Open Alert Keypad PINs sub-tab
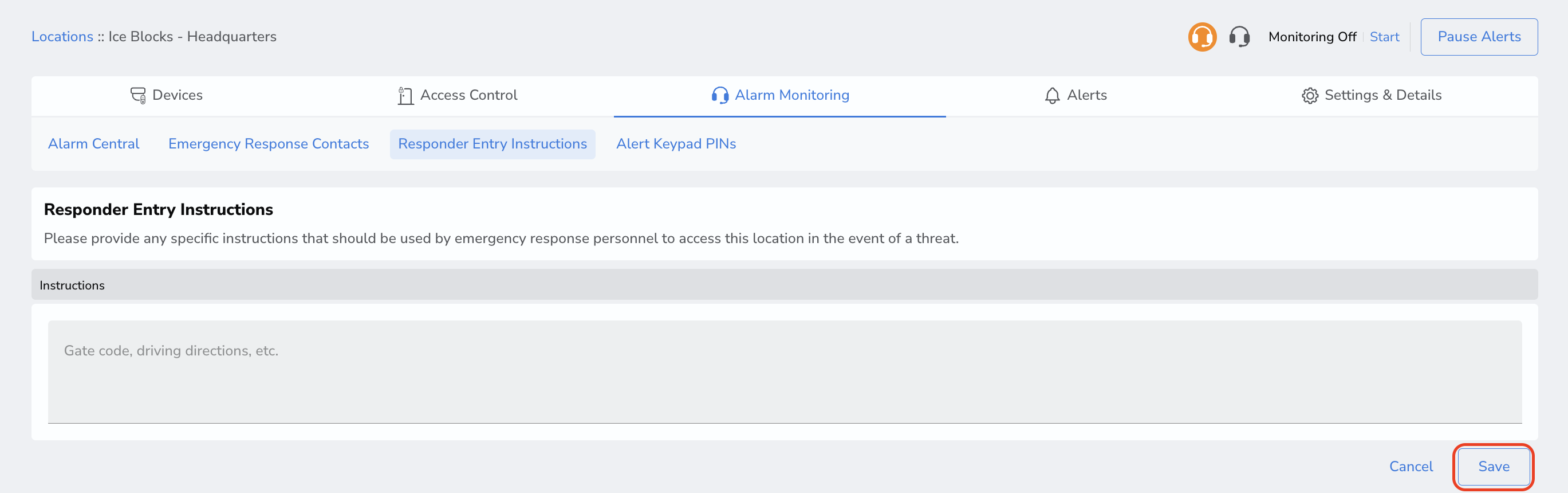1568x493 pixels. click(x=676, y=144)
